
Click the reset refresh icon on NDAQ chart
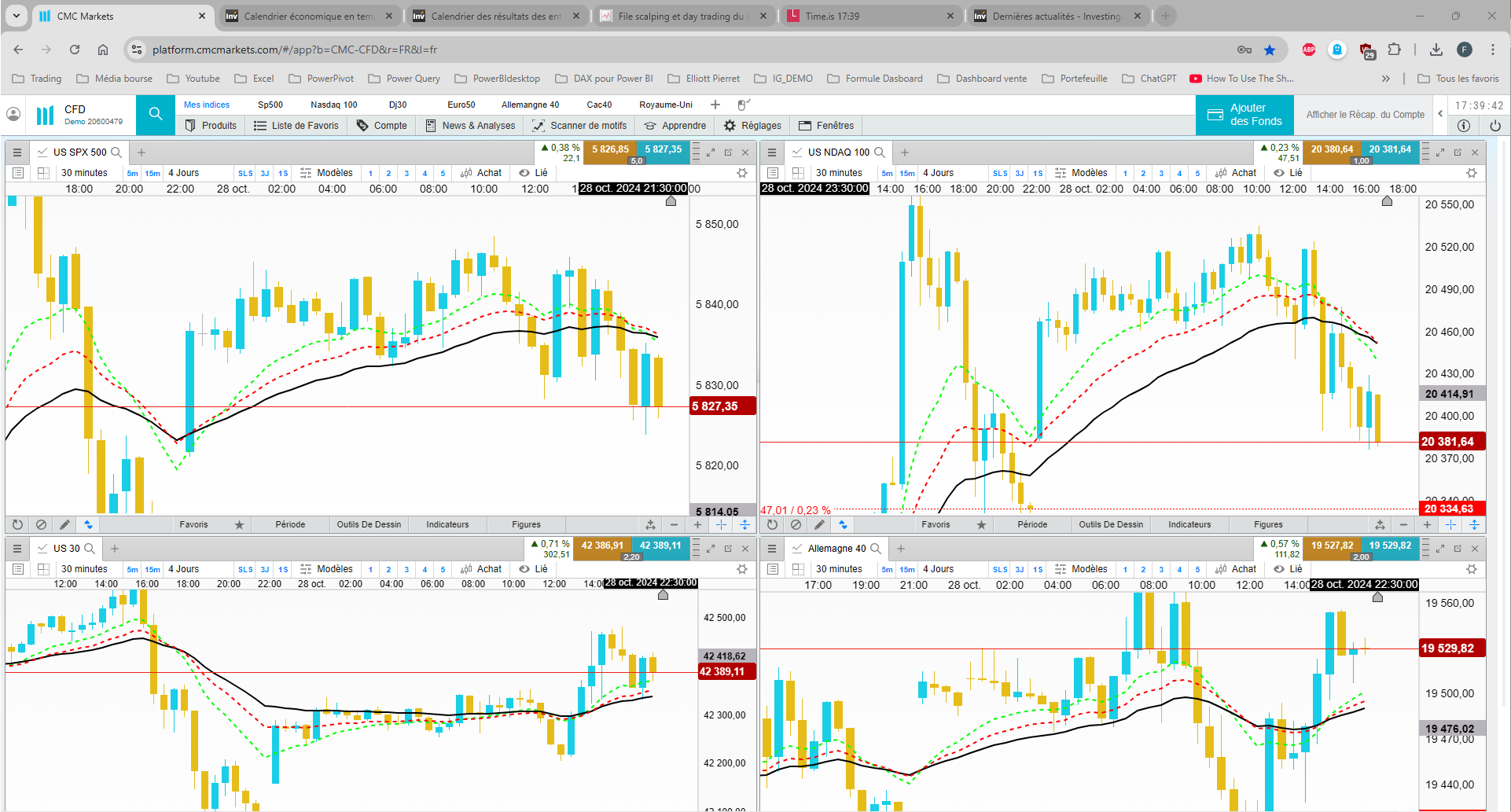772,524
